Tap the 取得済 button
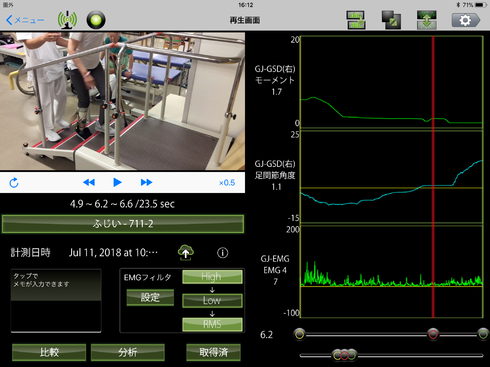The width and height of the screenshot is (490, 367). click(213, 352)
